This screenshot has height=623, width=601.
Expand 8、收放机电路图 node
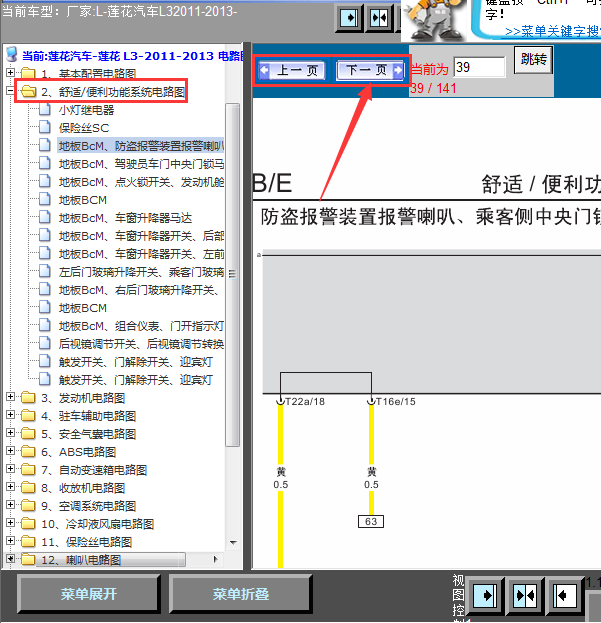coord(10,487)
